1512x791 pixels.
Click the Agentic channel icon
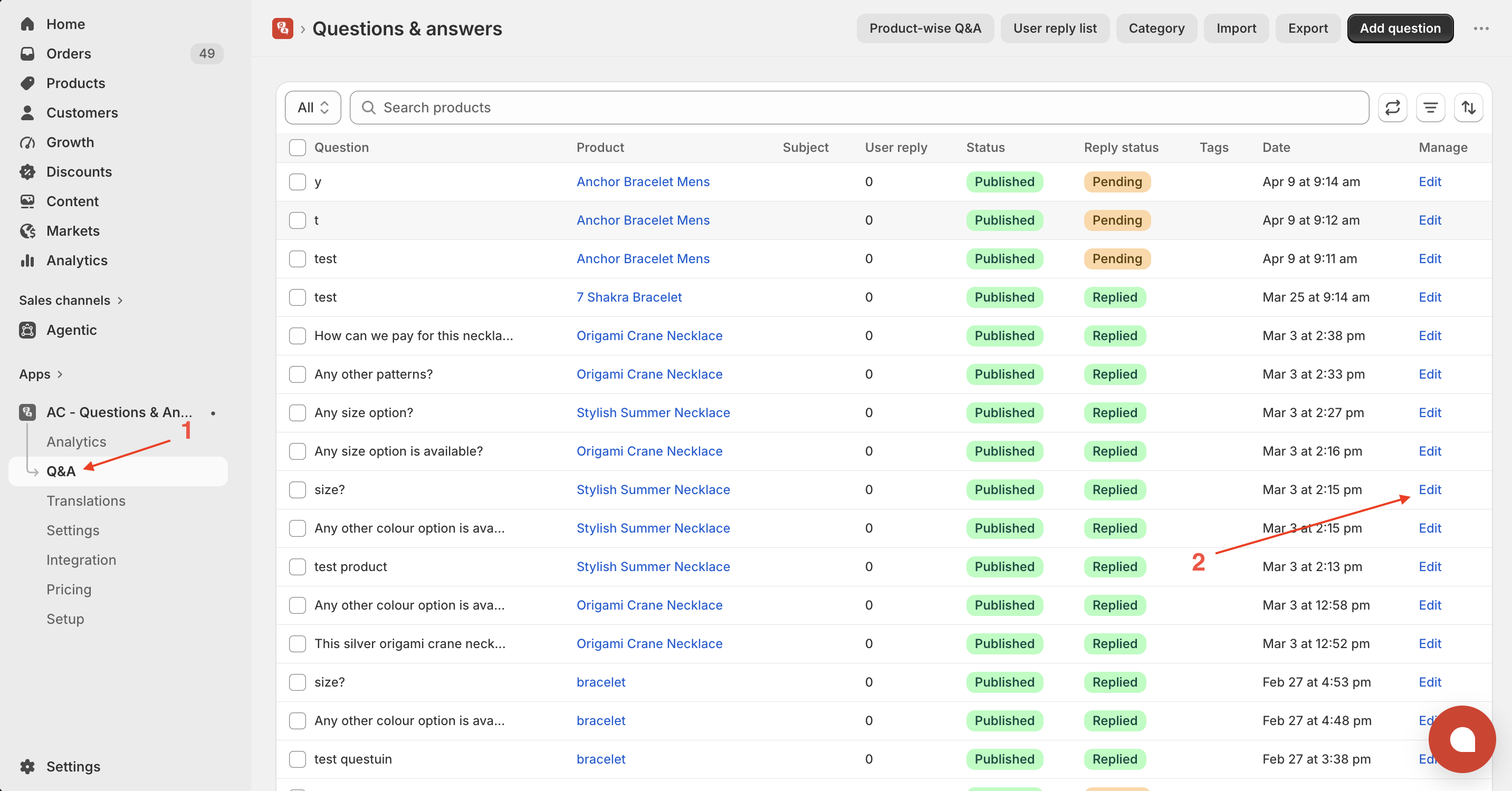(27, 330)
